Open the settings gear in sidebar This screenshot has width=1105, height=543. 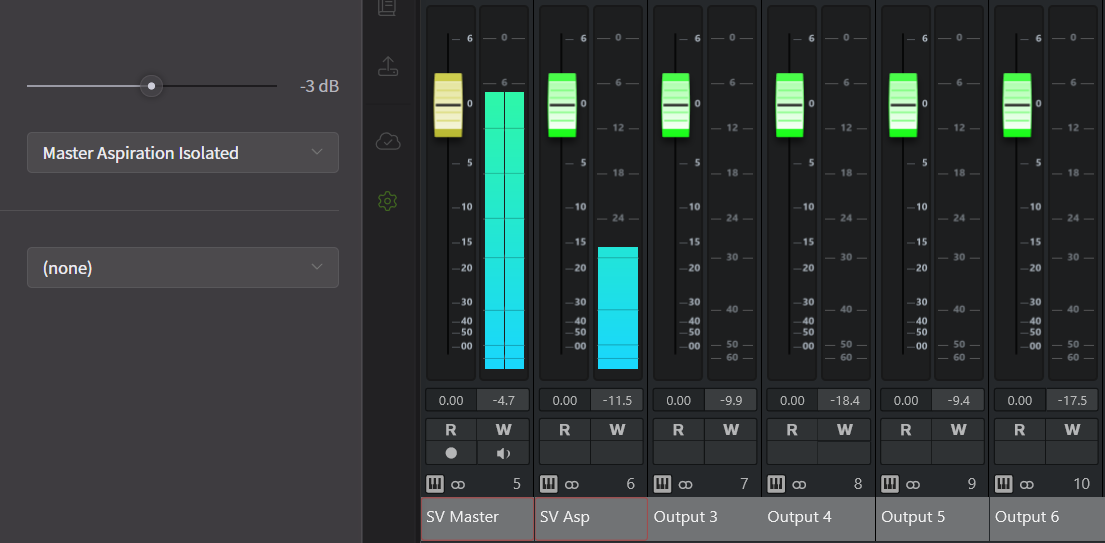(388, 201)
